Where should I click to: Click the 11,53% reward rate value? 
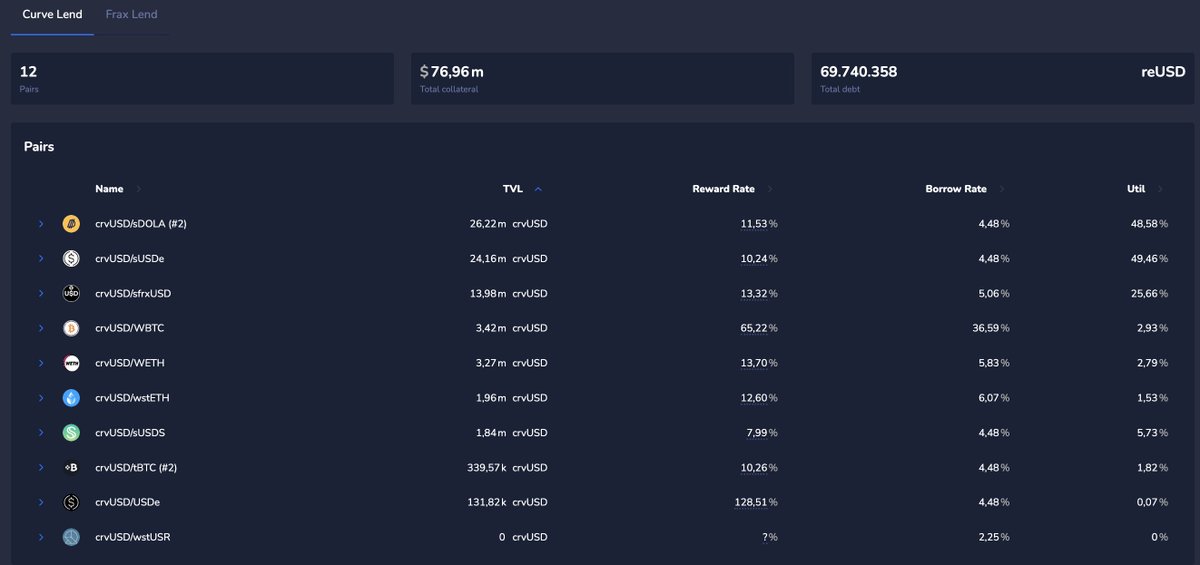point(759,224)
